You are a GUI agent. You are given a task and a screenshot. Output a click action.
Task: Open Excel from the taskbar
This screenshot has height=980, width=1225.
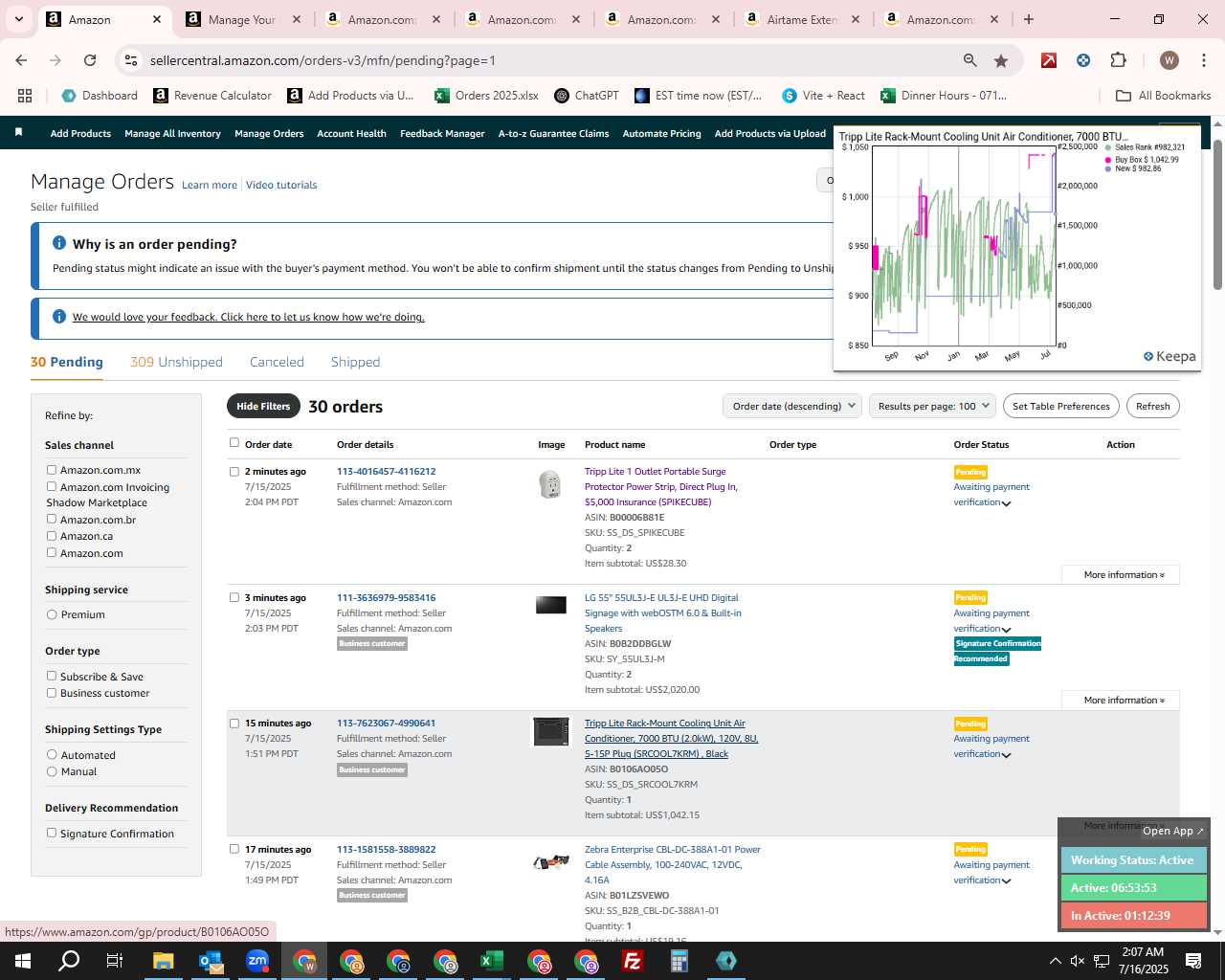coord(492,961)
